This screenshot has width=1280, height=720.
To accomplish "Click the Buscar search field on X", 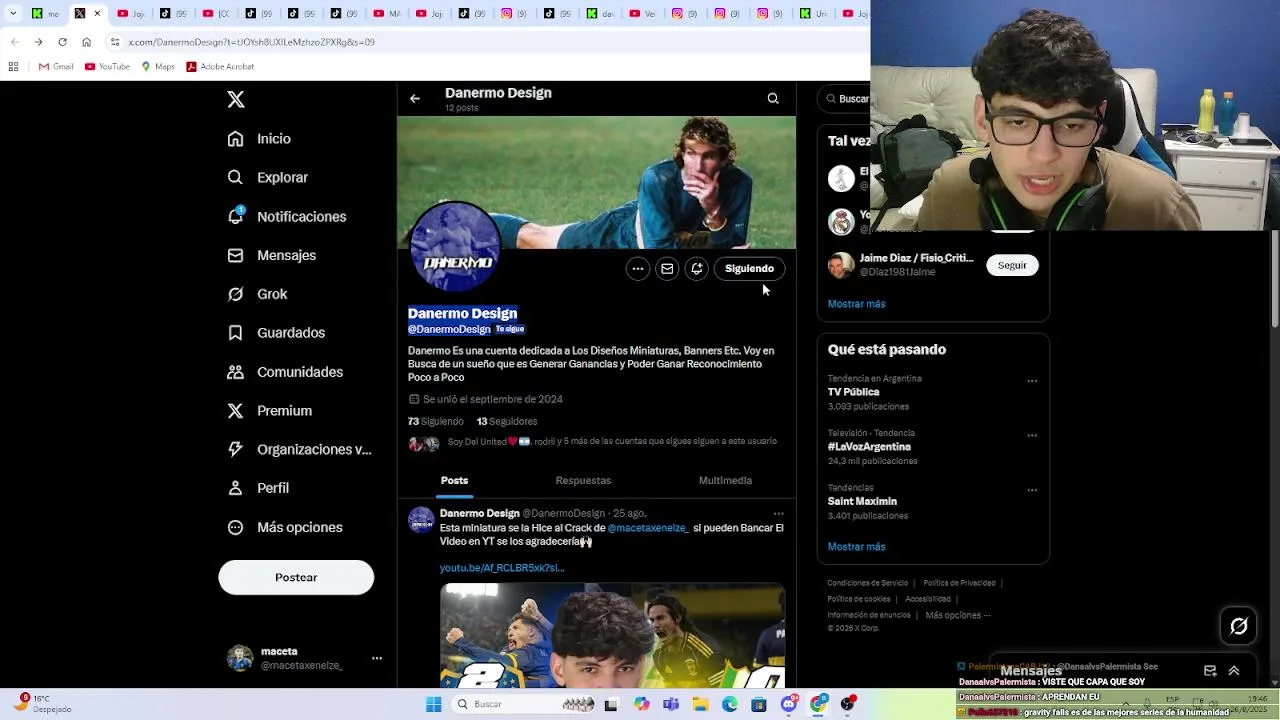I will coord(845,99).
